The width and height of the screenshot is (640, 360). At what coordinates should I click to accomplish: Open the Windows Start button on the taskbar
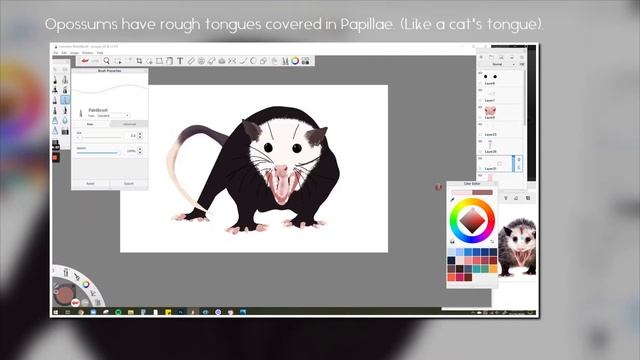tap(56, 312)
